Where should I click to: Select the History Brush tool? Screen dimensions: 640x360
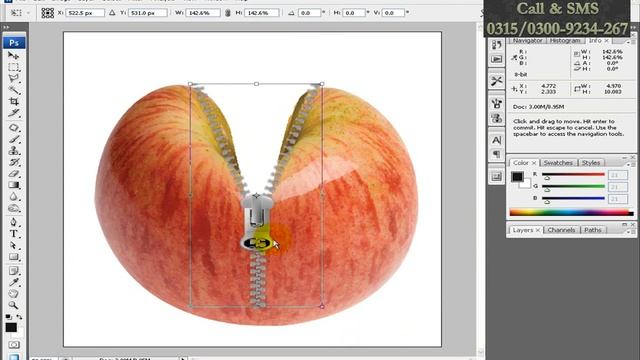pyautogui.click(x=13, y=162)
